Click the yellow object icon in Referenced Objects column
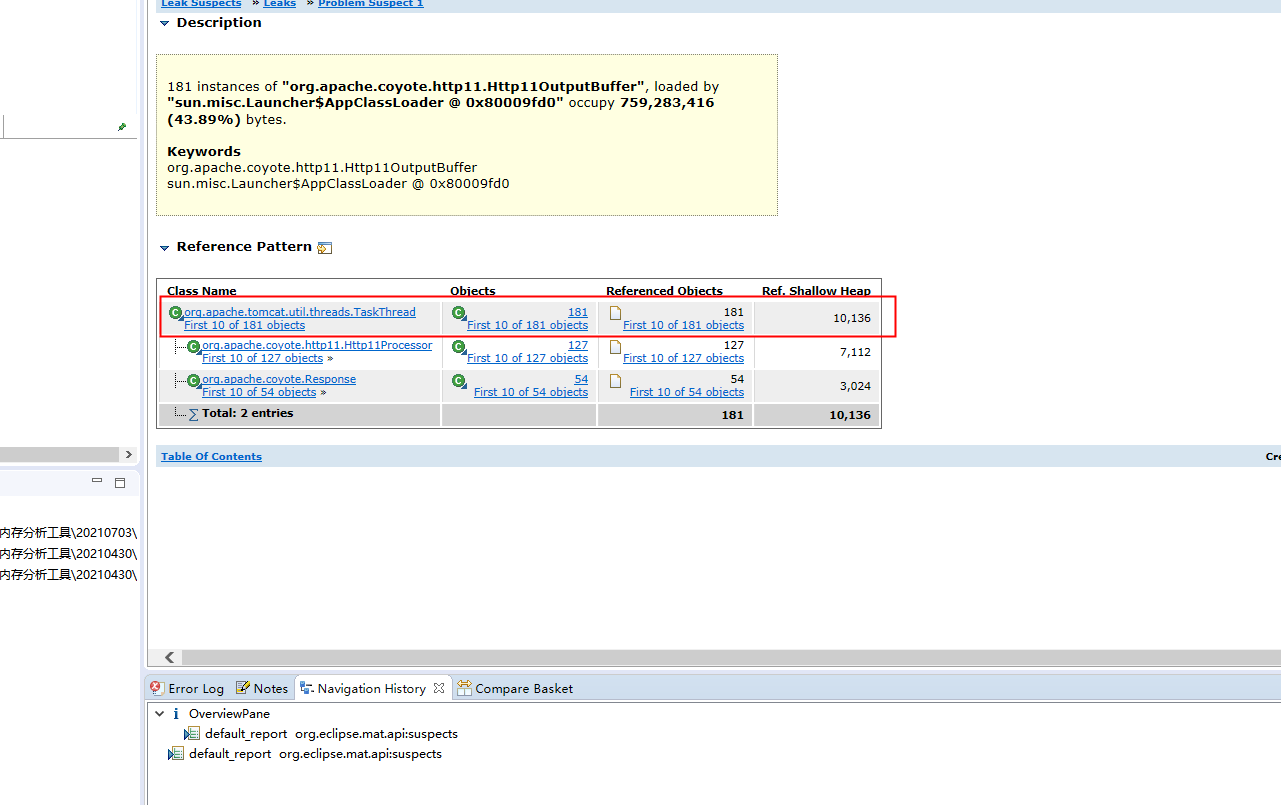 tap(614, 311)
